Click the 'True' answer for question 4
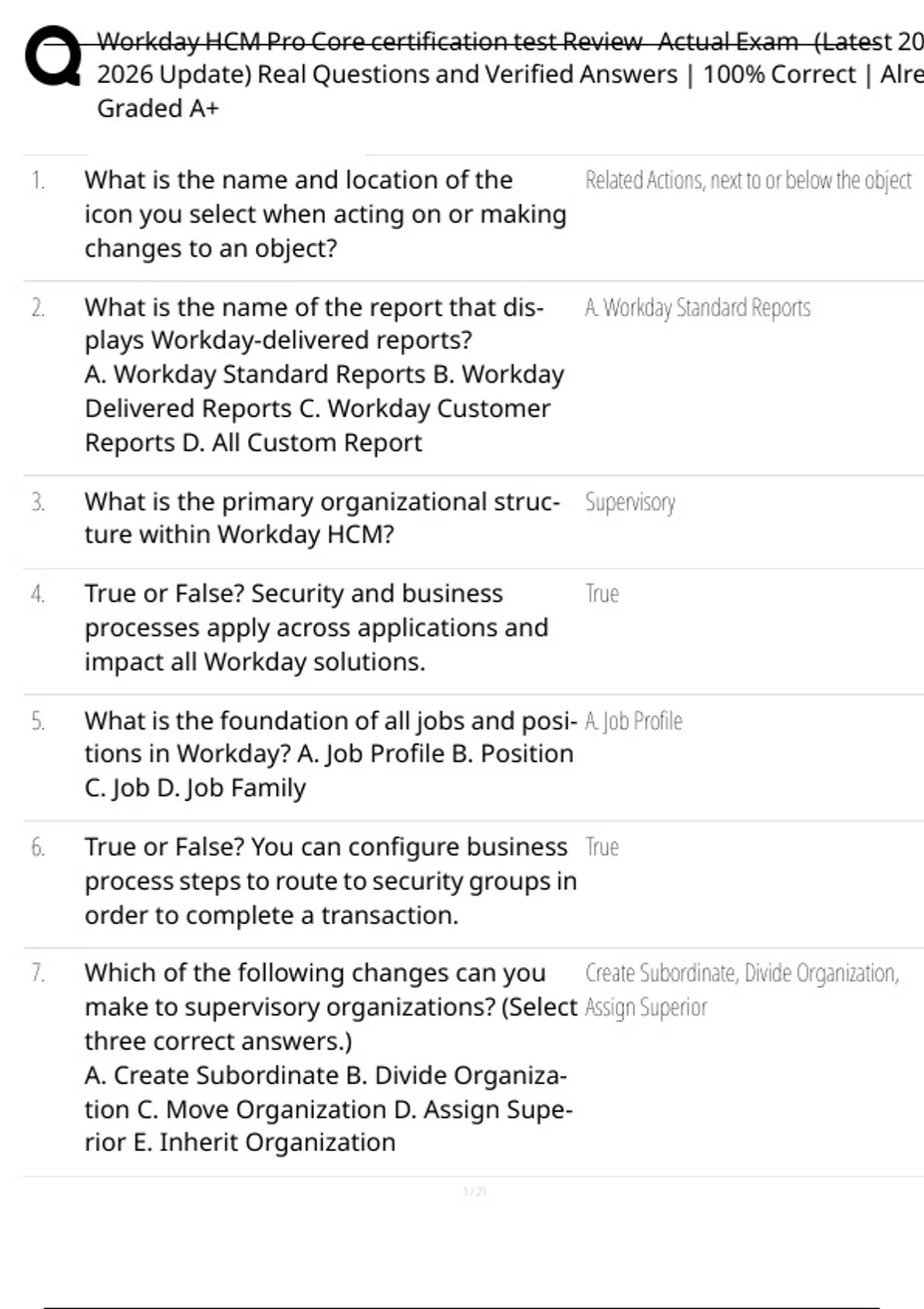The width and height of the screenshot is (924, 1309). (x=601, y=594)
